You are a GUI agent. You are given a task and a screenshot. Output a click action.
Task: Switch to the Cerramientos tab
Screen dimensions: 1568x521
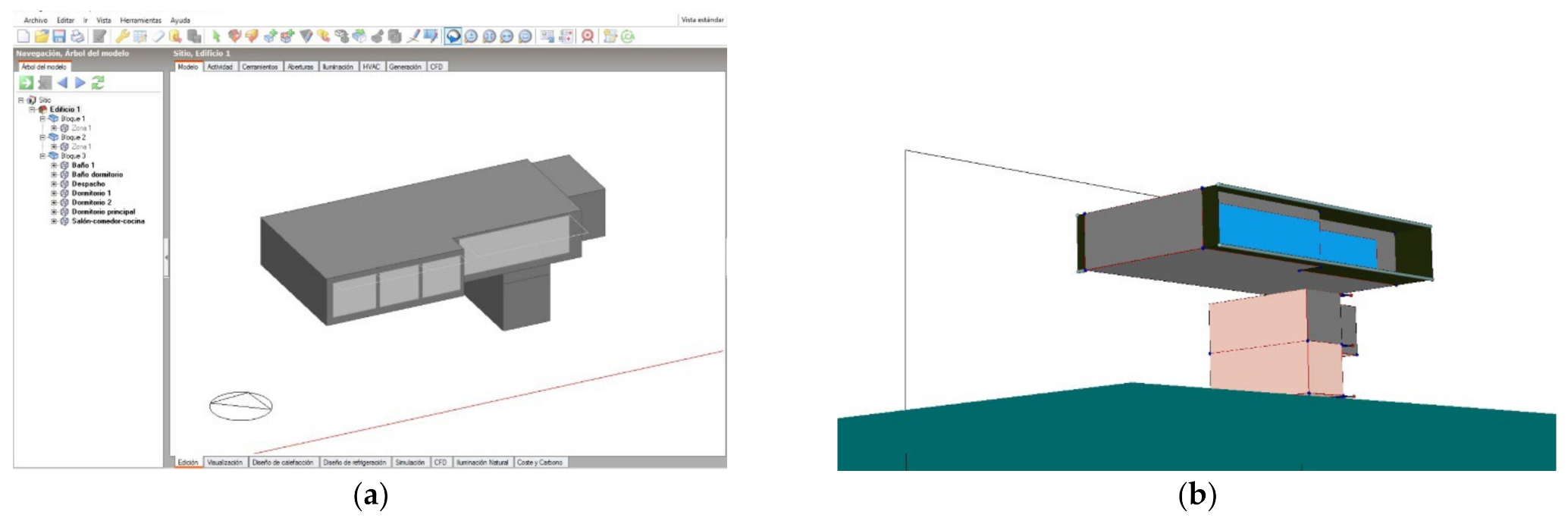[x=260, y=67]
